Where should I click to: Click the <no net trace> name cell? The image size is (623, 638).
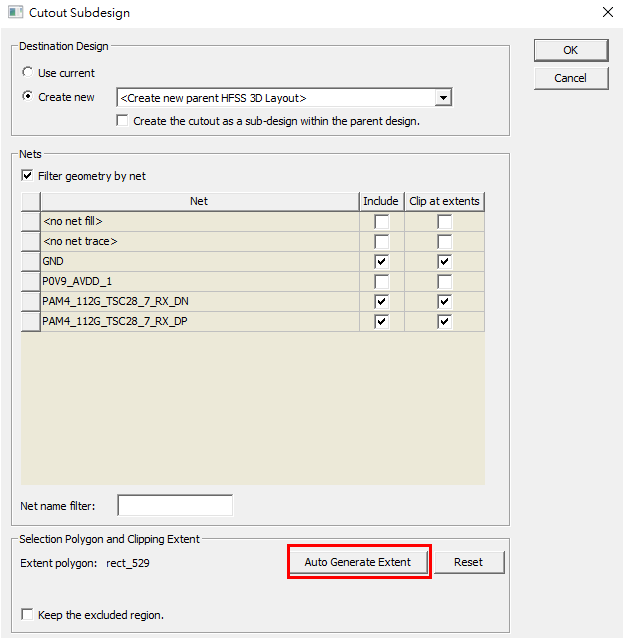point(200,242)
